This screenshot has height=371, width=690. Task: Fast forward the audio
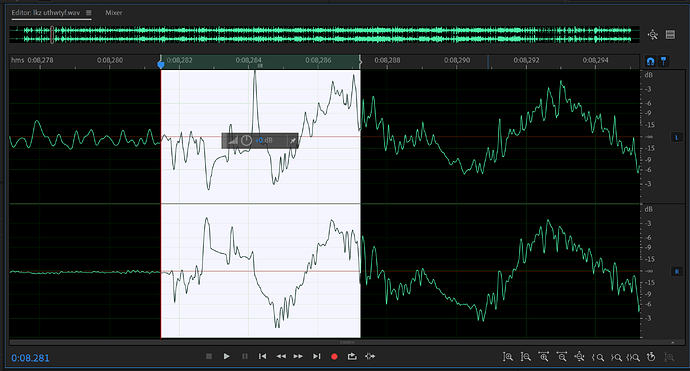[298, 356]
